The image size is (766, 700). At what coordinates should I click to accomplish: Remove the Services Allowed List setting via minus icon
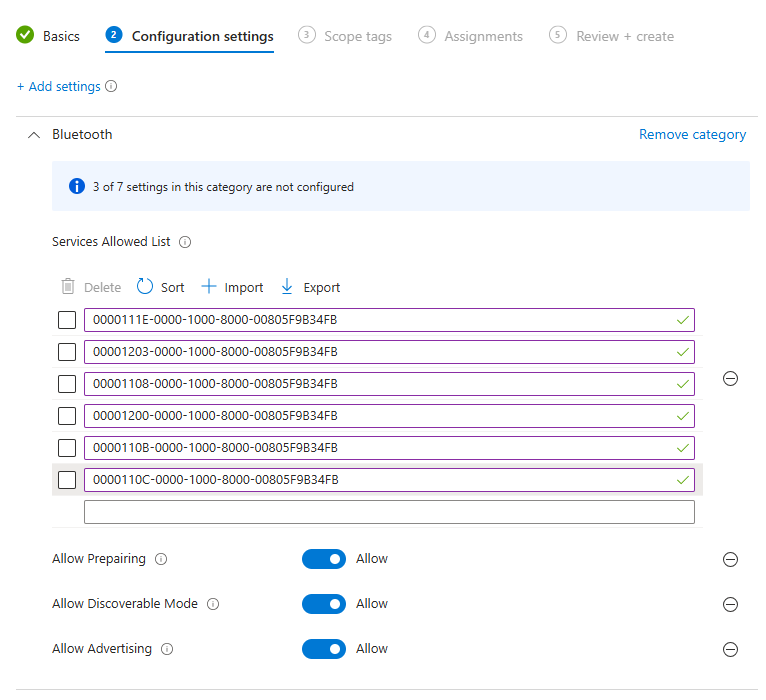pyautogui.click(x=730, y=379)
